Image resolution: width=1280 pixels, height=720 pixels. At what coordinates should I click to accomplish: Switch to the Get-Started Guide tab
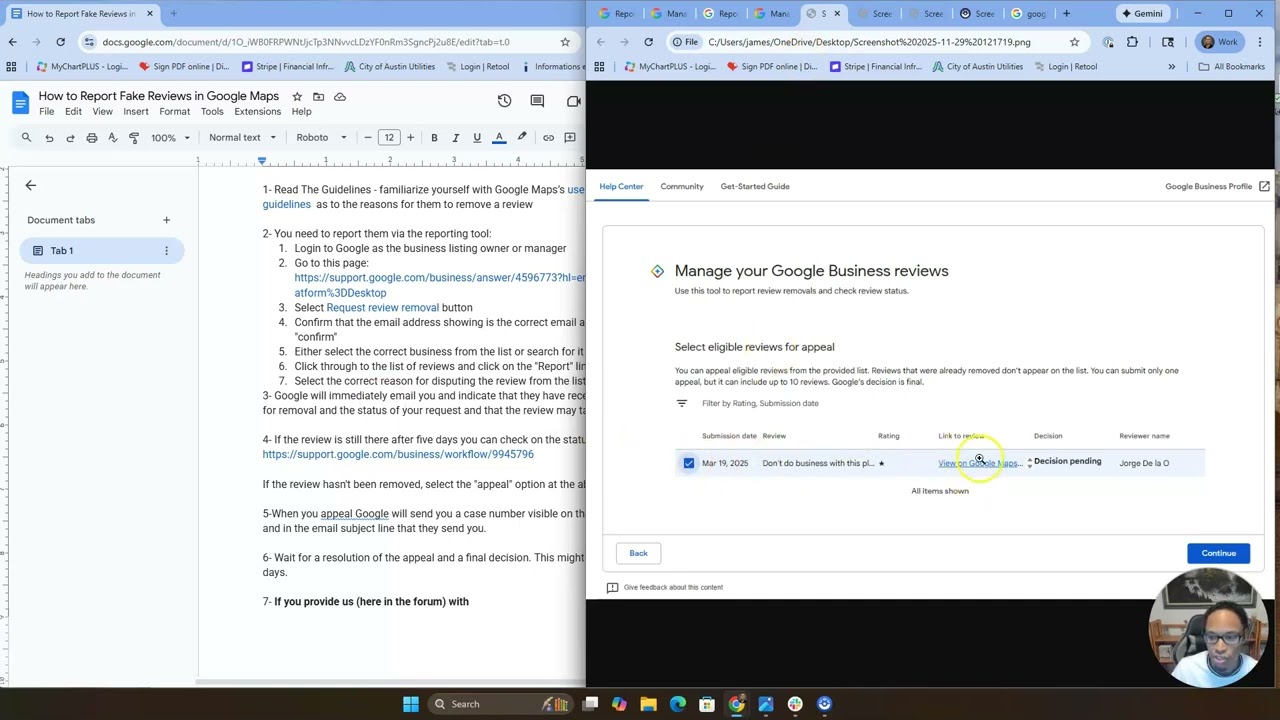[755, 186]
